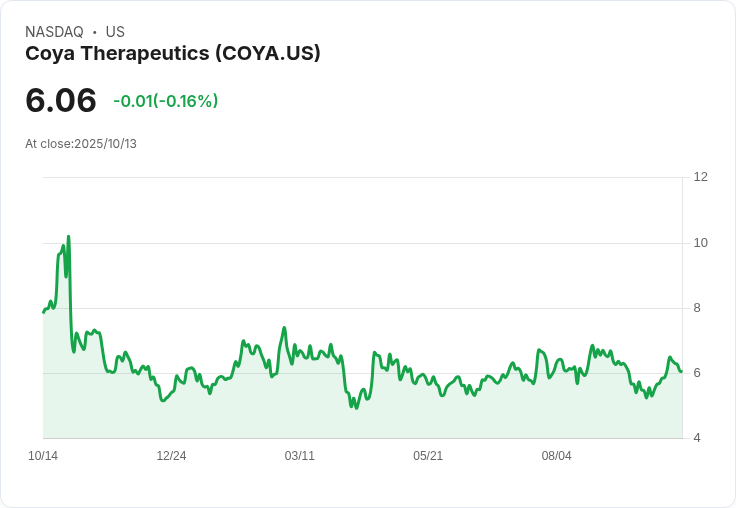Open the Coya Therapeutics (COYA.US) title
This screenshot has height=508, width=736.
click(173, 53)
